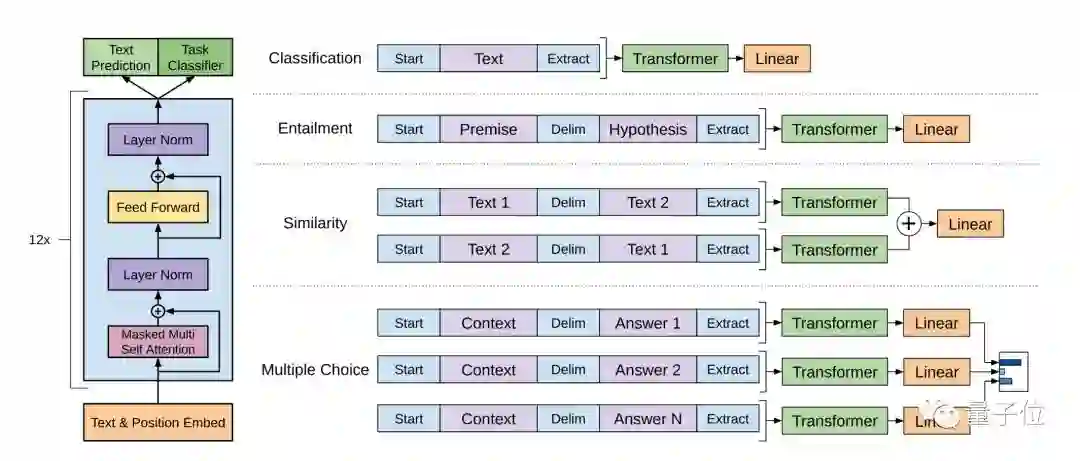
Task: Click the WeChat logo in the watermark
Action: pyautogui.click(x=945, y=414)
